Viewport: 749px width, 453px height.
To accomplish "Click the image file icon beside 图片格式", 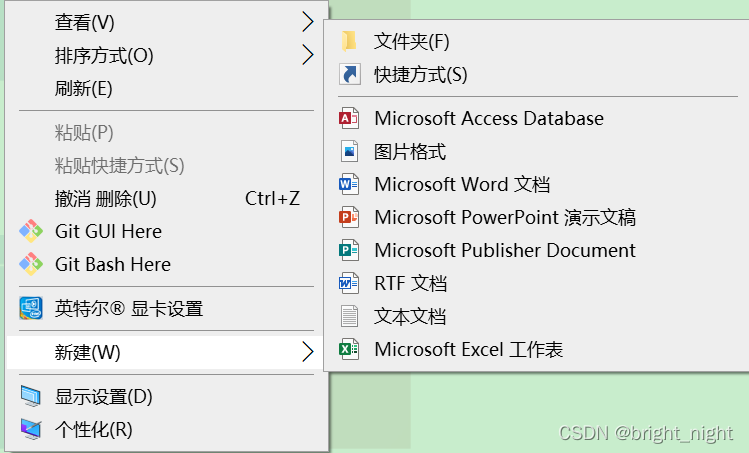I will pyautogui.click(x=349, y=151).
